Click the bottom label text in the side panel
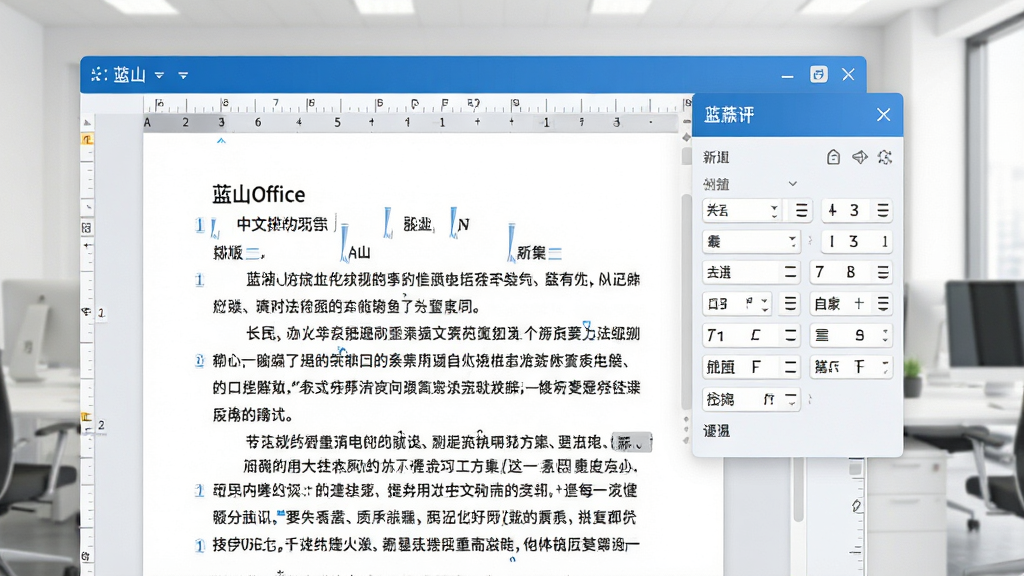Screen dimensions: 1024x576 pos(716,431)
